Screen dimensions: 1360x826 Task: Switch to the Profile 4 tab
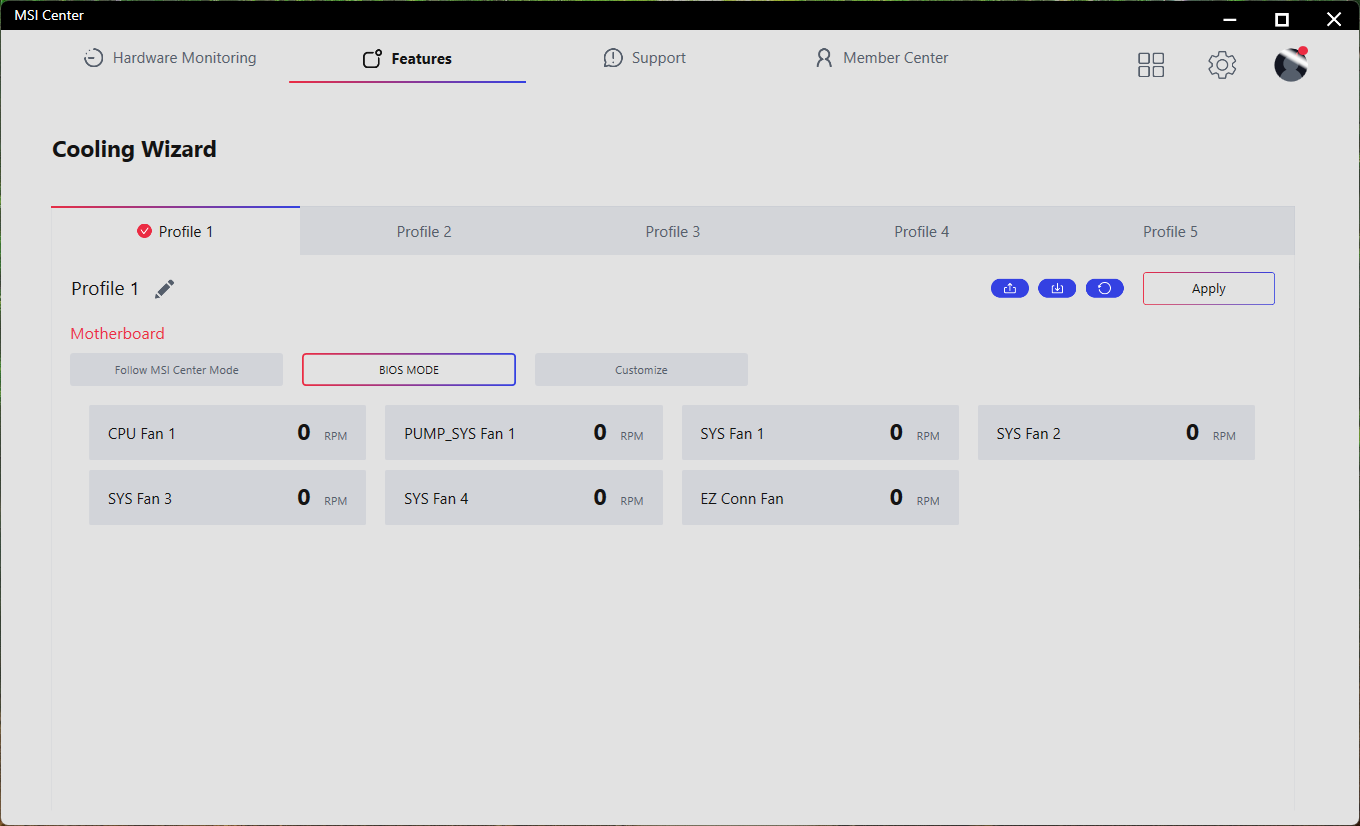(x=922, y=231)
